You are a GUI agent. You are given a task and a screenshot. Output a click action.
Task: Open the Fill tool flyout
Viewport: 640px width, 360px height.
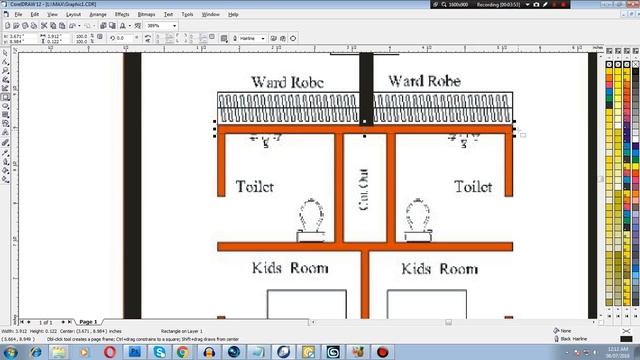coord(5,171)
